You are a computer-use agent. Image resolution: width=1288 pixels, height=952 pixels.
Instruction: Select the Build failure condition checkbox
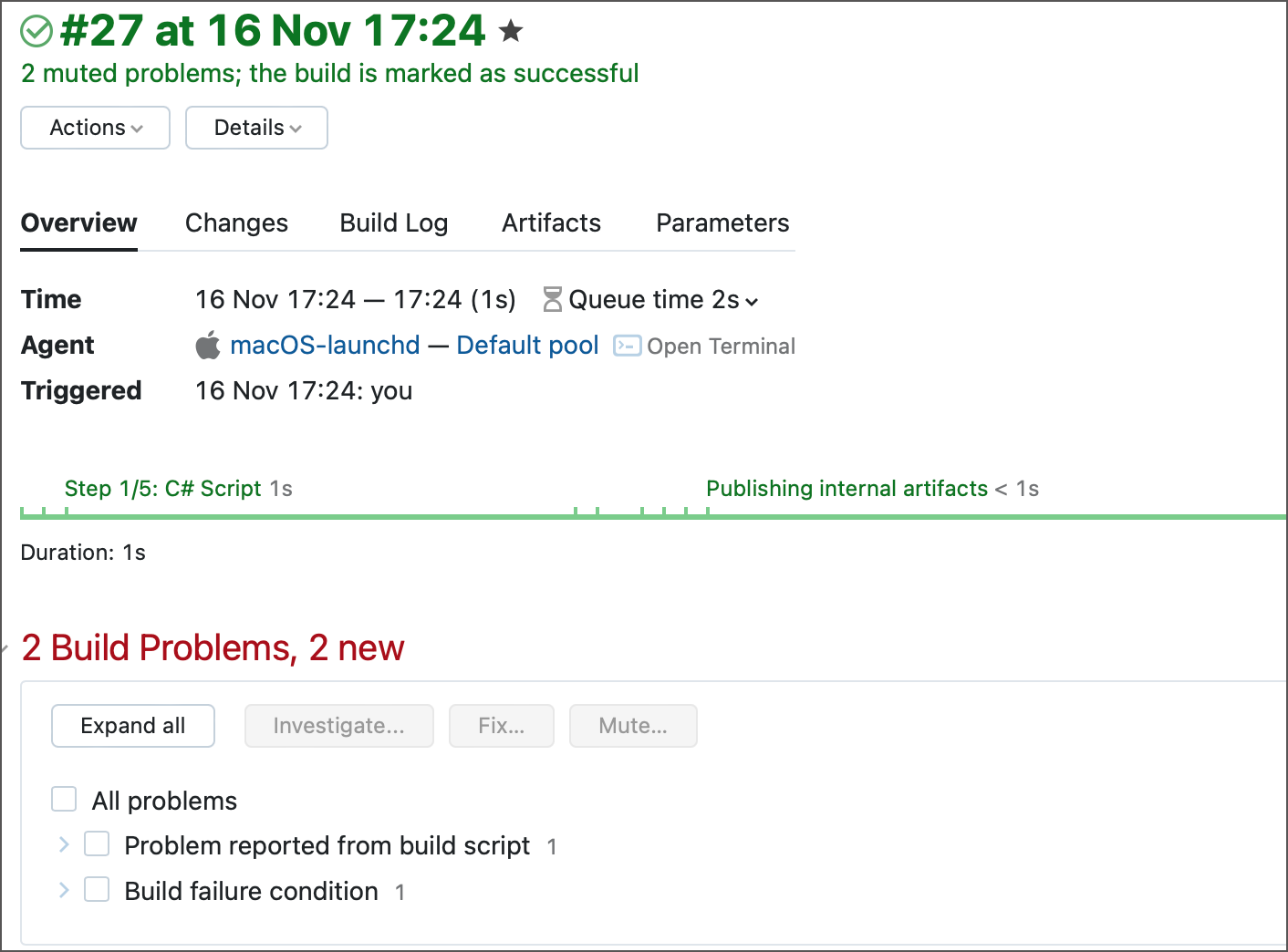(97, 889)
